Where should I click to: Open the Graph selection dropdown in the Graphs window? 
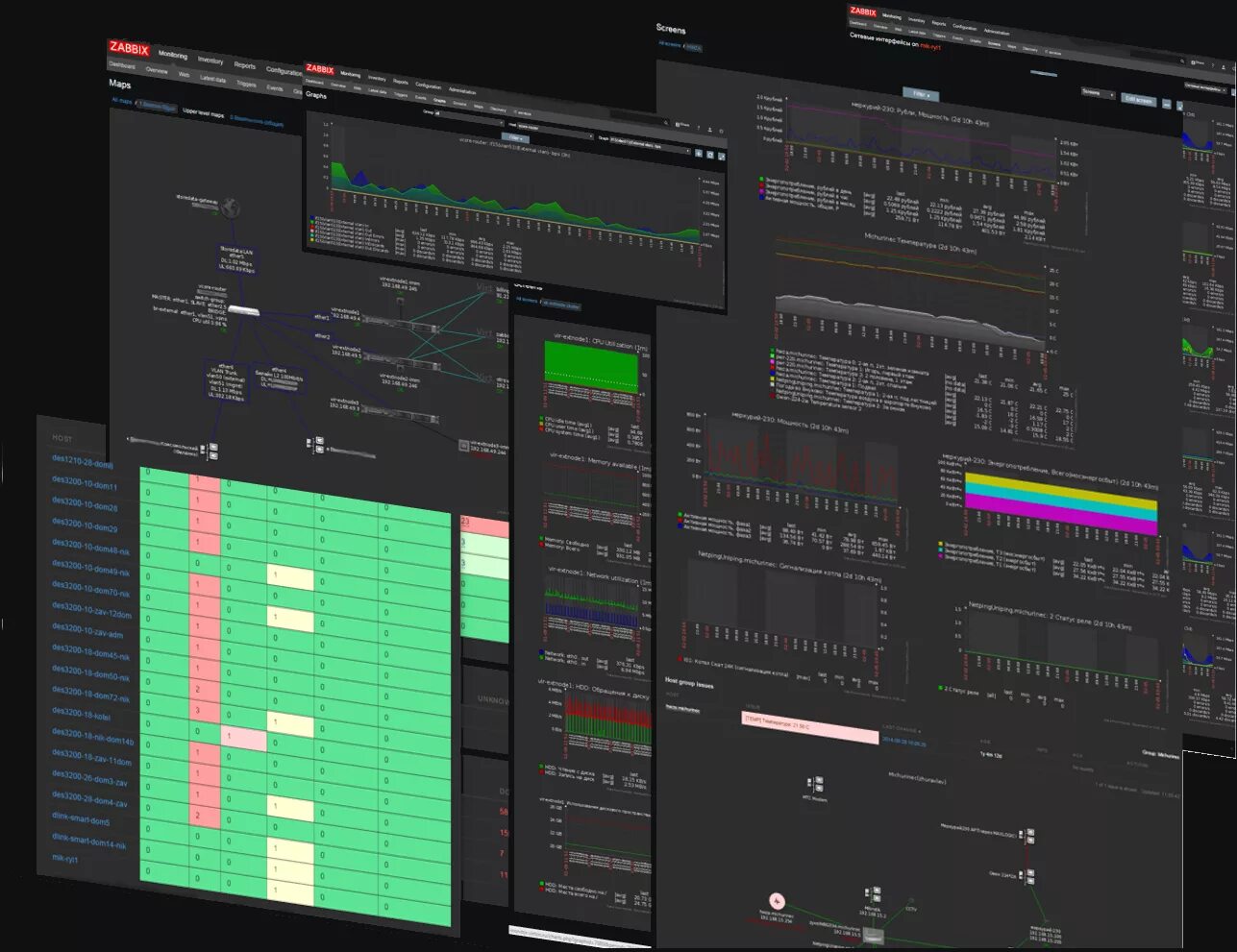[x=650, y=145]
